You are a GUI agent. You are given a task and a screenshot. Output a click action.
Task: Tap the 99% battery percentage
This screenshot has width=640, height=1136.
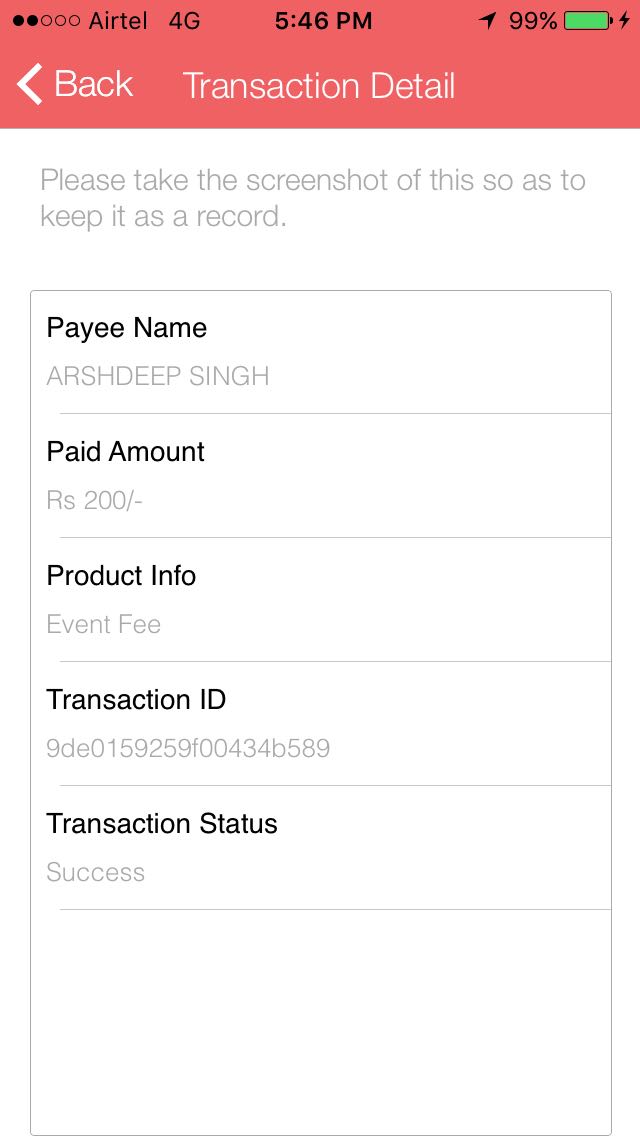click(x=533, y=21)
